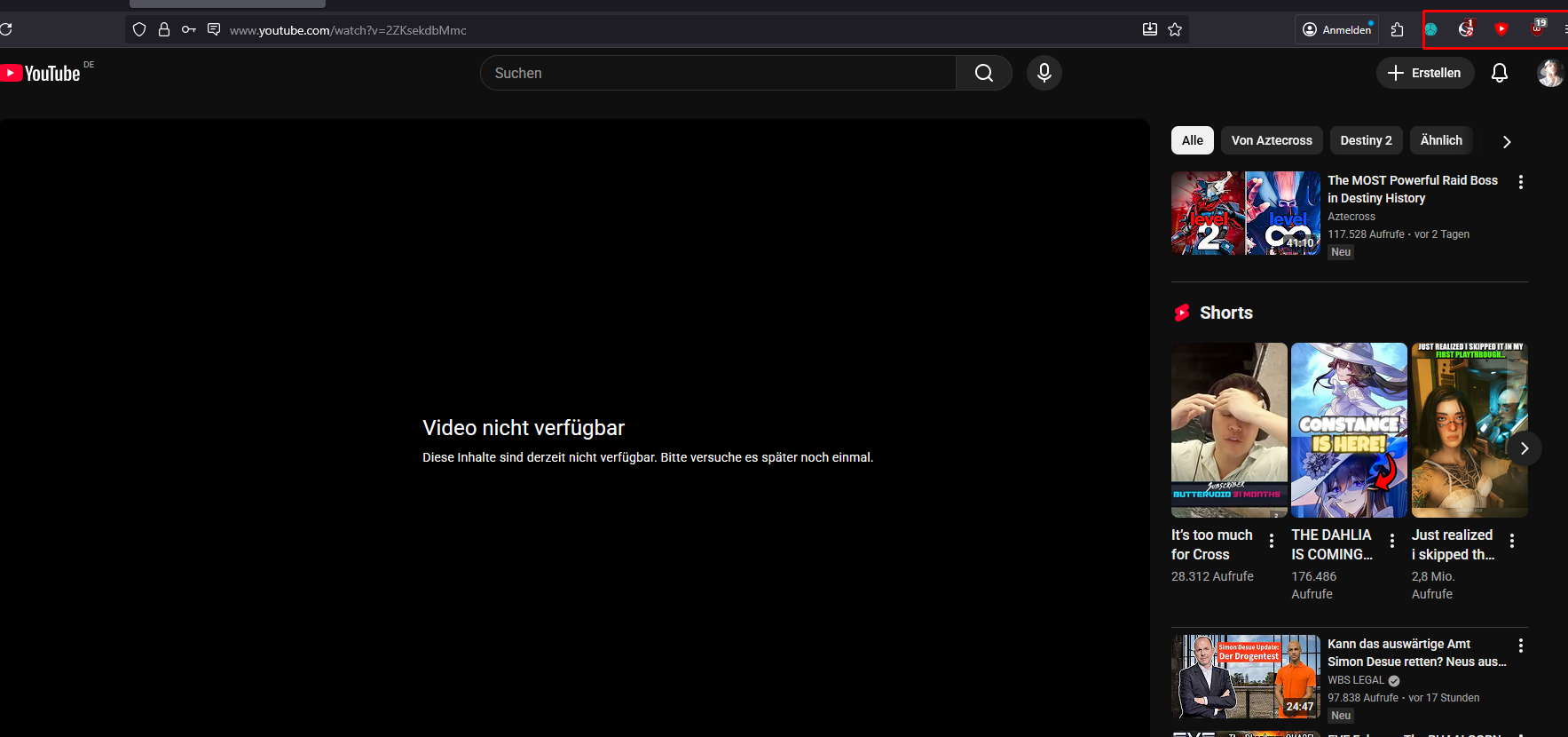Image resolution: width=1568 pixels, height=737 pixels.
Task: Click the search magnifier button
Action: click(x=983, y=73)
